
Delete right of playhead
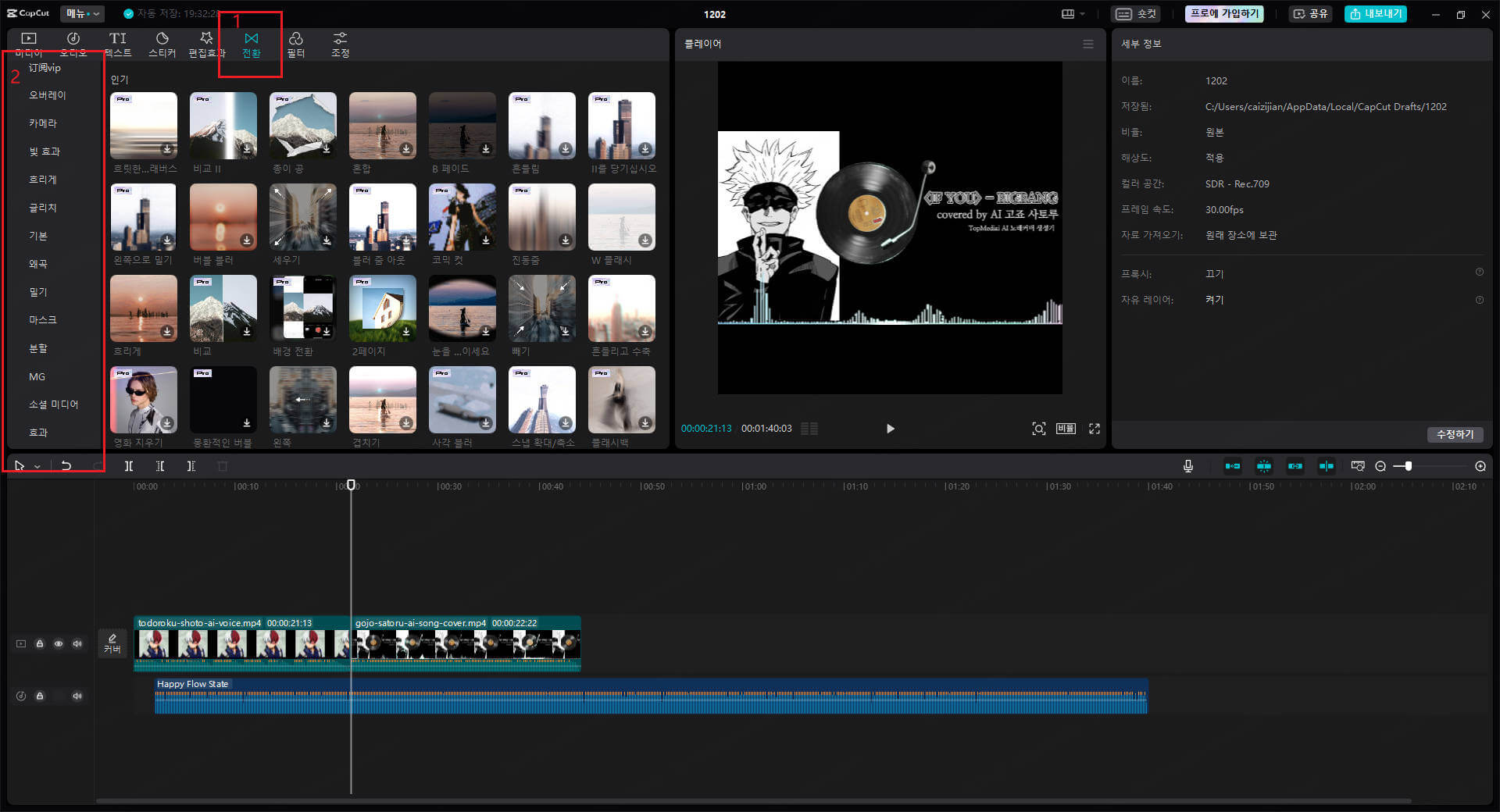191,466
